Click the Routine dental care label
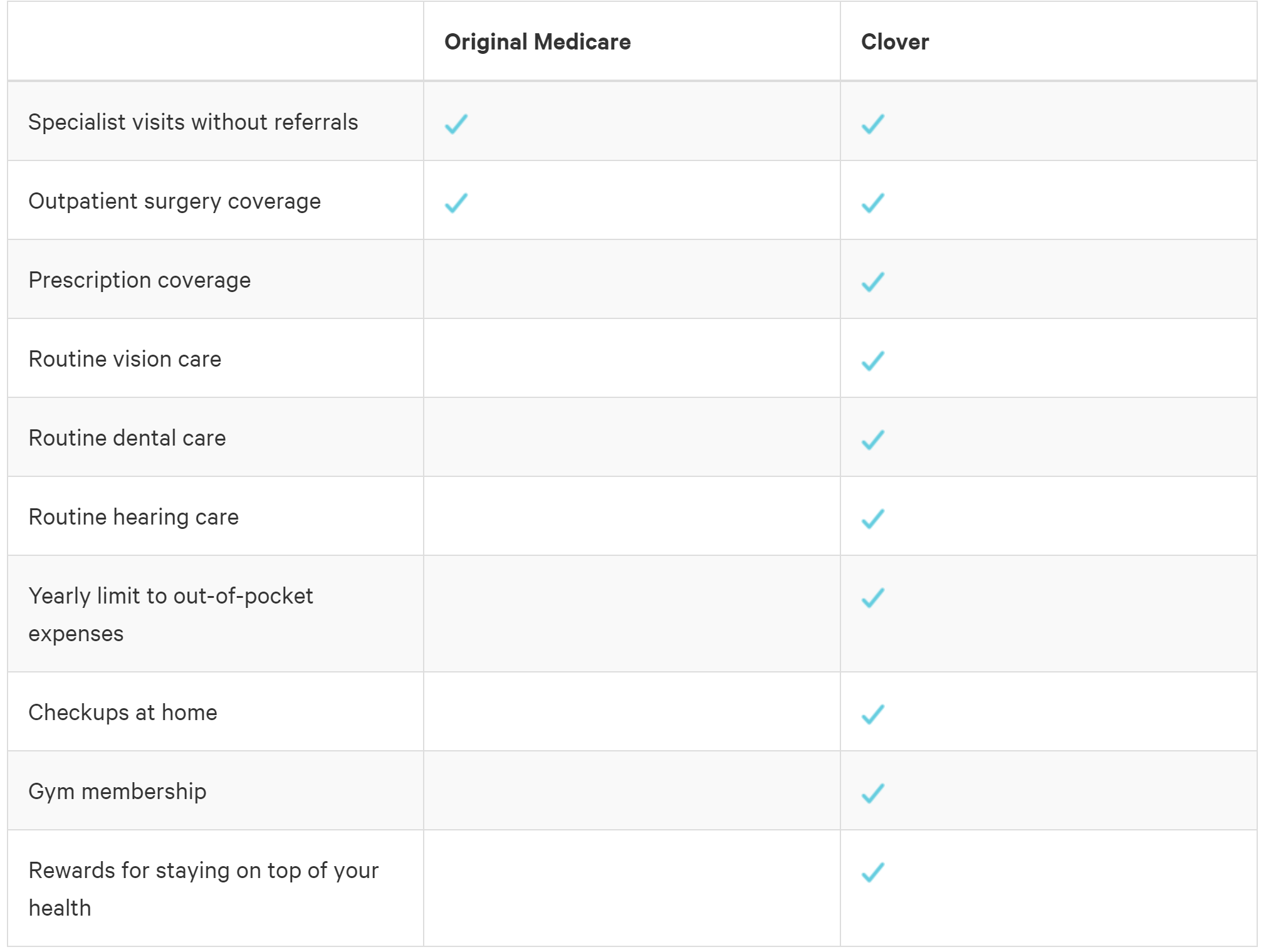The width and height of the screenshot is (1271, 952). 127,437
